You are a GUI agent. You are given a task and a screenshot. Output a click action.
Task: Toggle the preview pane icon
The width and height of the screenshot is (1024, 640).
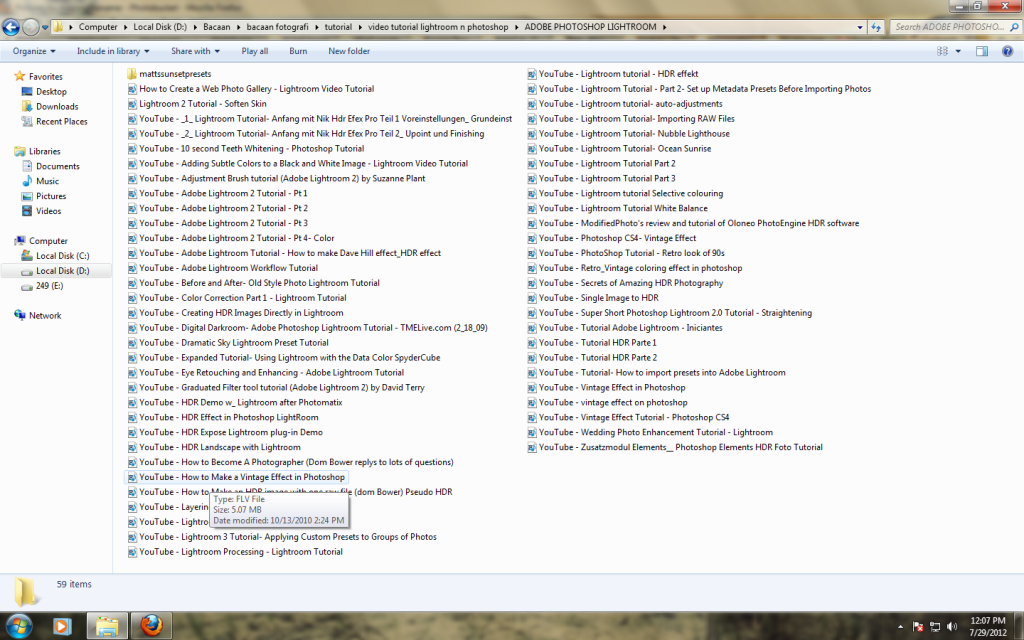(982, 51)
